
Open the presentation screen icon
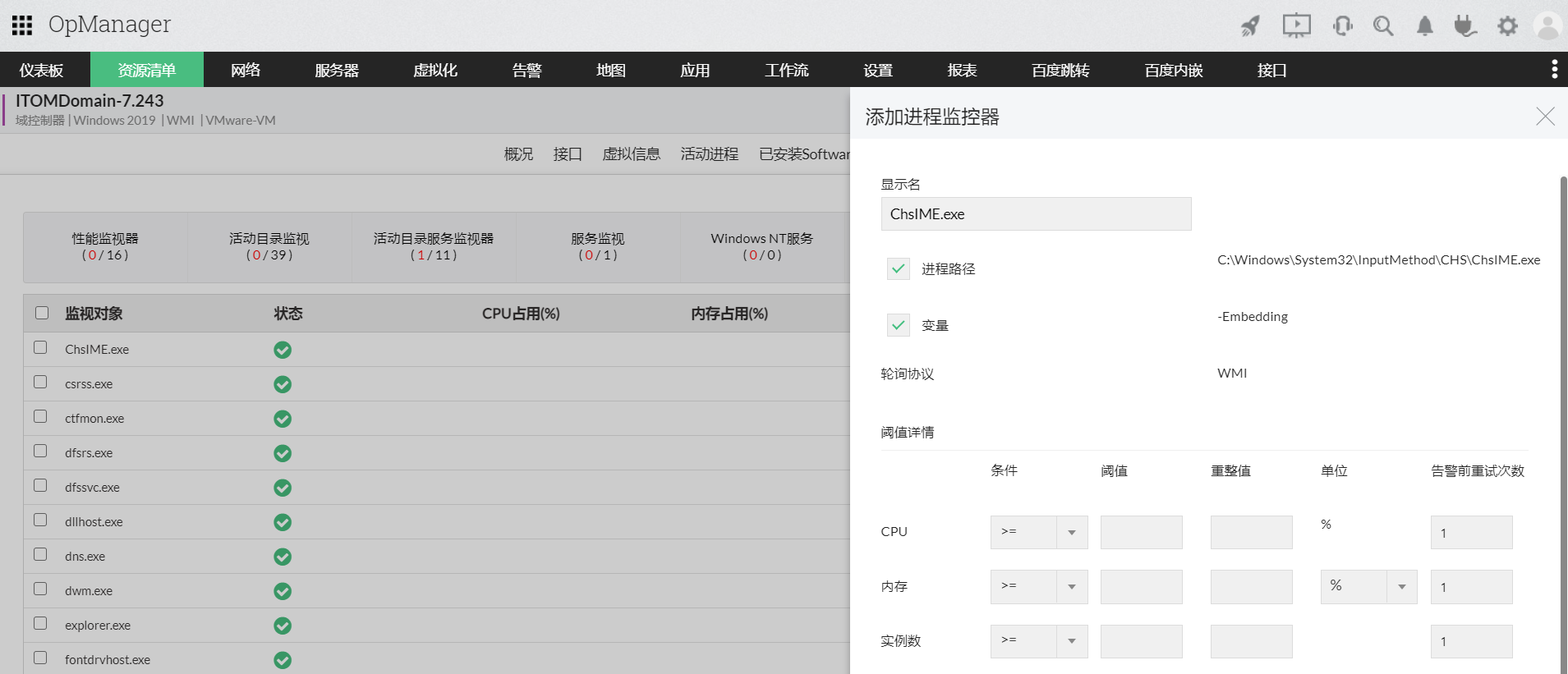[x=1296, y=26]
